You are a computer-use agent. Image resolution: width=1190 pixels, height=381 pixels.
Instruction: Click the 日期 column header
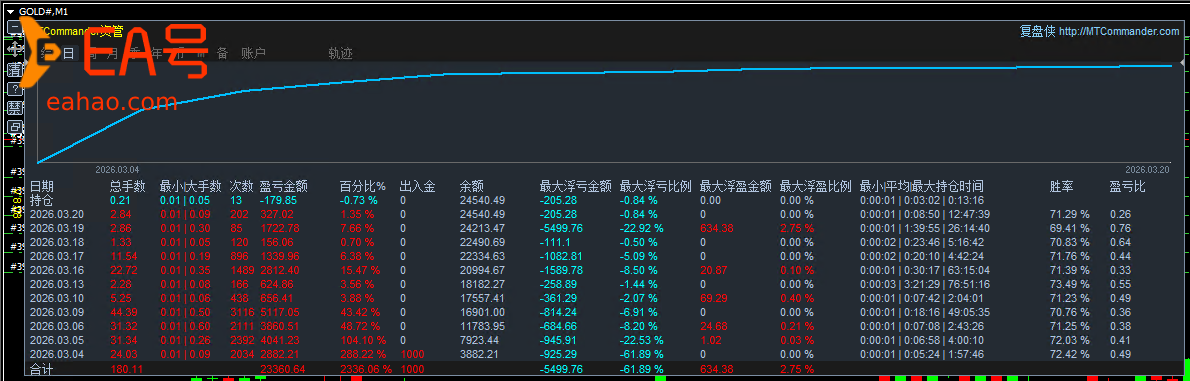click(42, 186)
